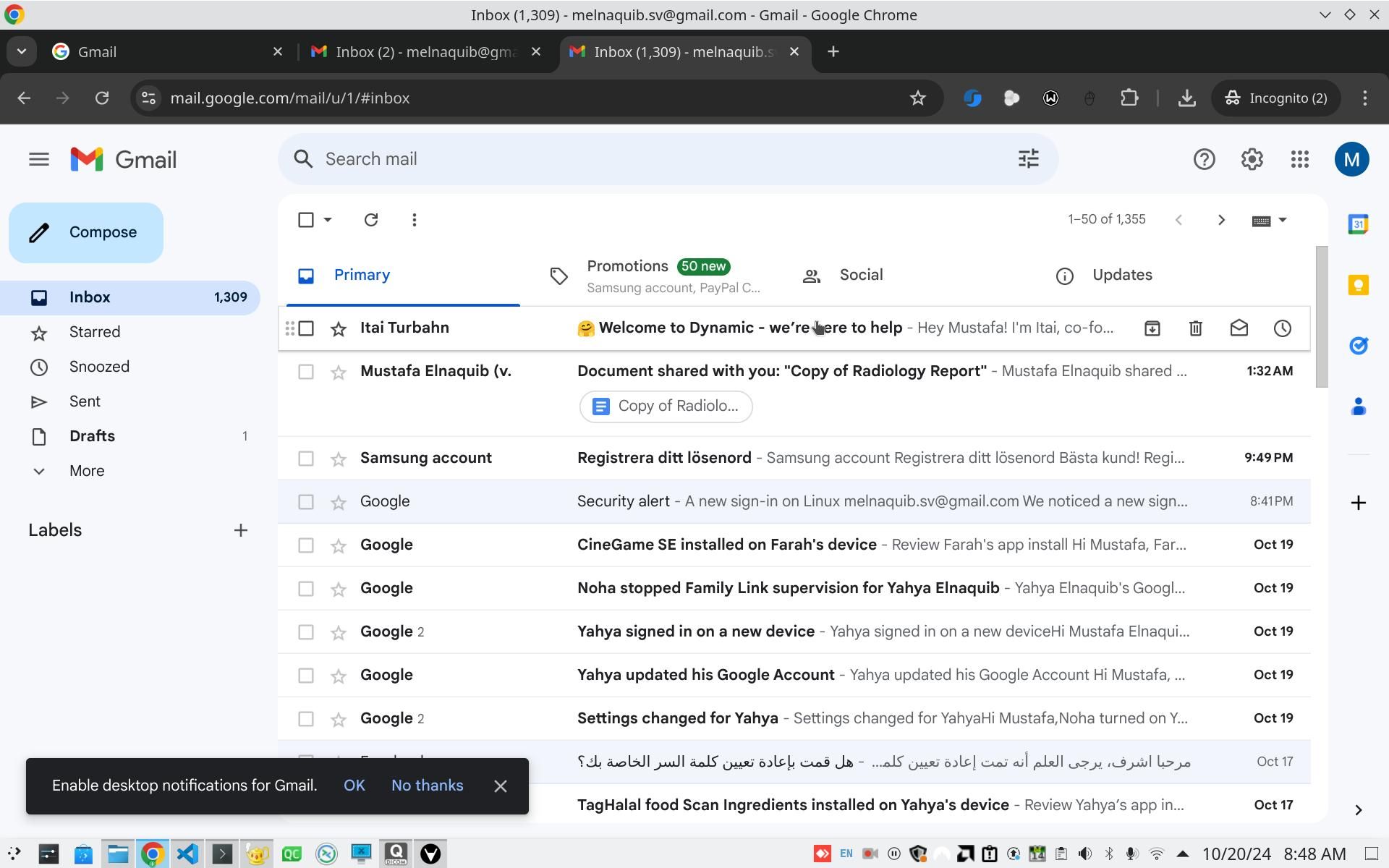Screen dimensions: 1389x868
Task: Select the Itai Turbahn email checkbox
Action: [306, 328]
